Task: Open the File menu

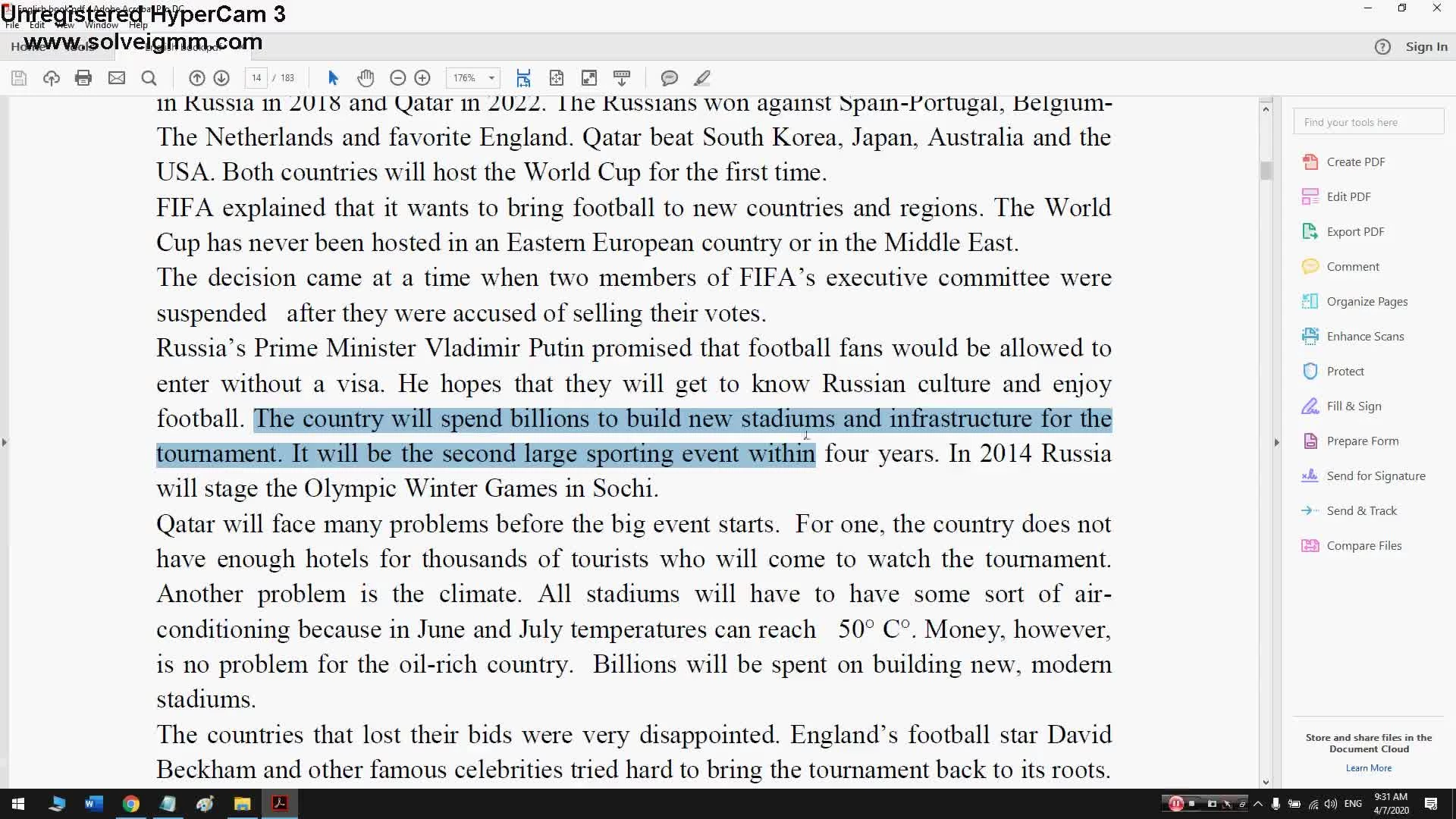Action: pos(12,25)
